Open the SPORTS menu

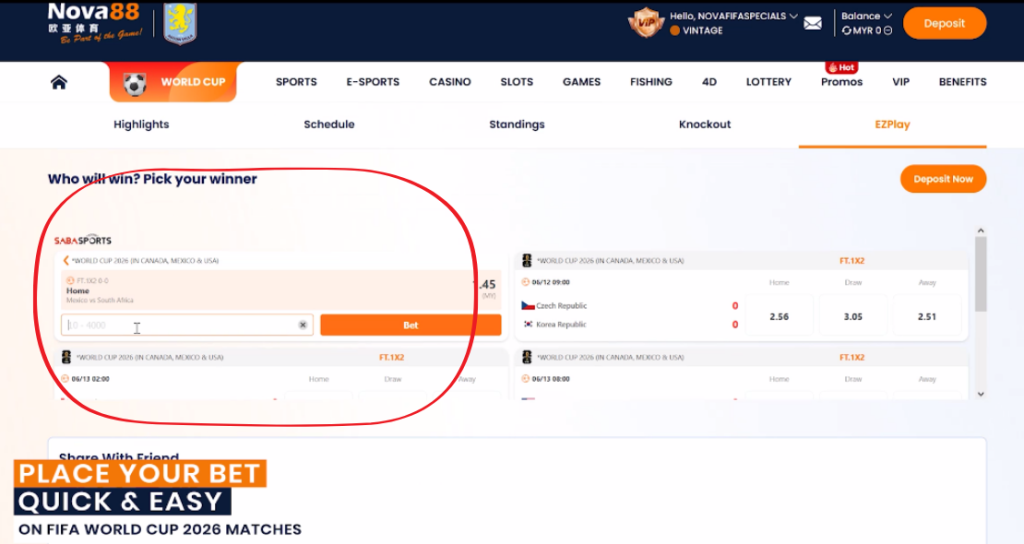coord(296,82)
